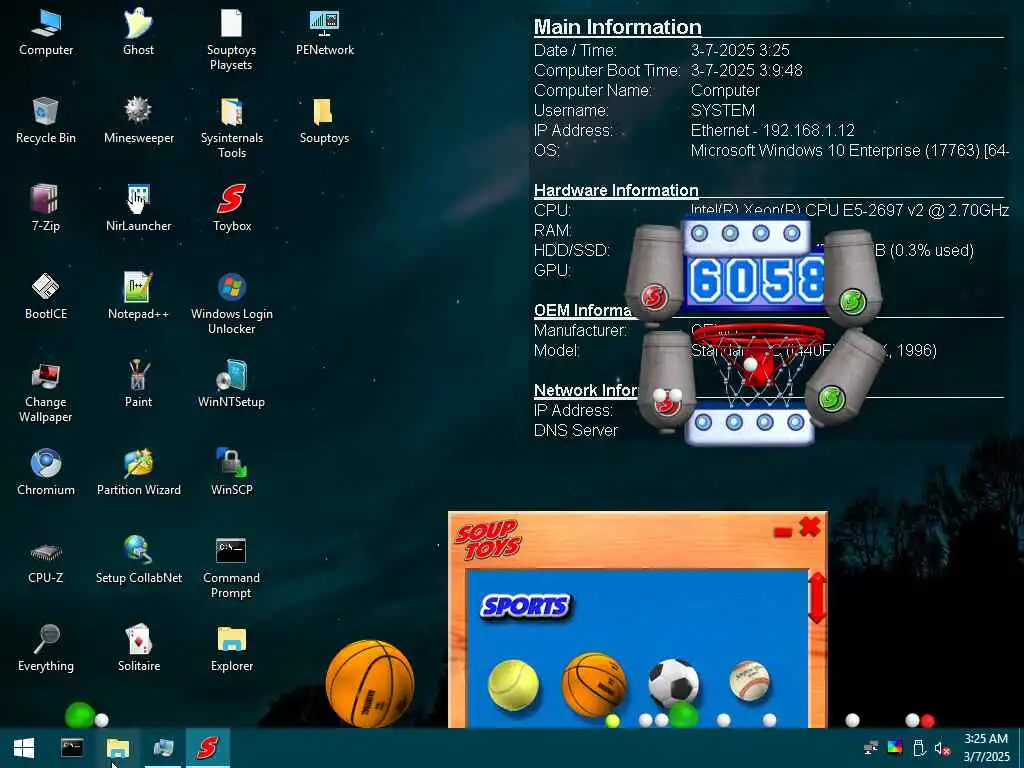The height and width of the screenshot is (768, 1024).
Task: Click the "Ethernet - 192.168.1.12" value
Action: click(x=773, y=130)
